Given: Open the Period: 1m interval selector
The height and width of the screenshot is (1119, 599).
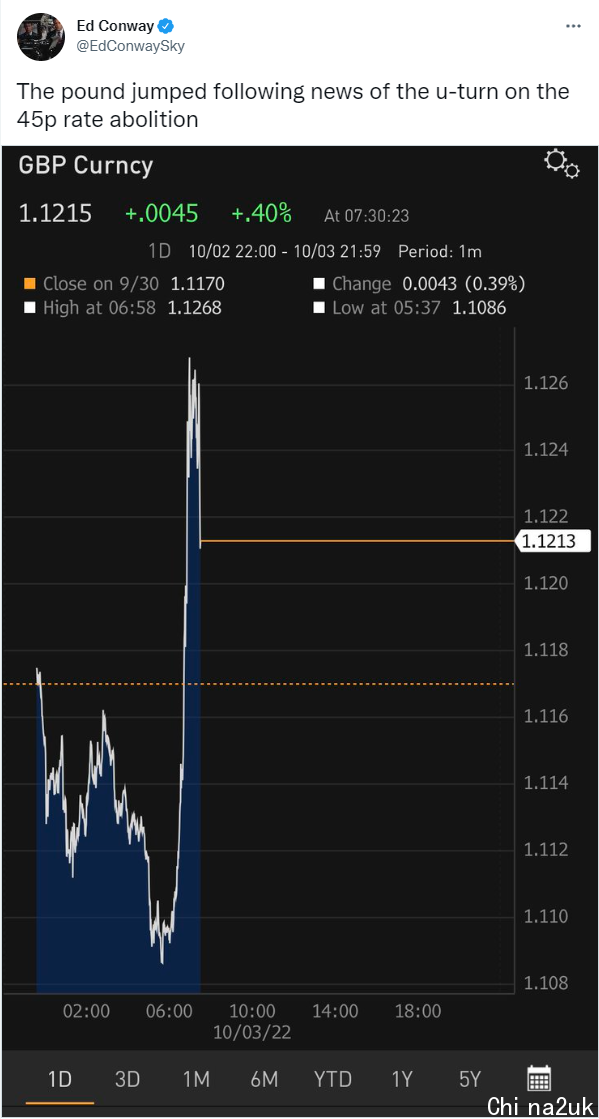Looking at the screenshot, I should pos(440,251).
